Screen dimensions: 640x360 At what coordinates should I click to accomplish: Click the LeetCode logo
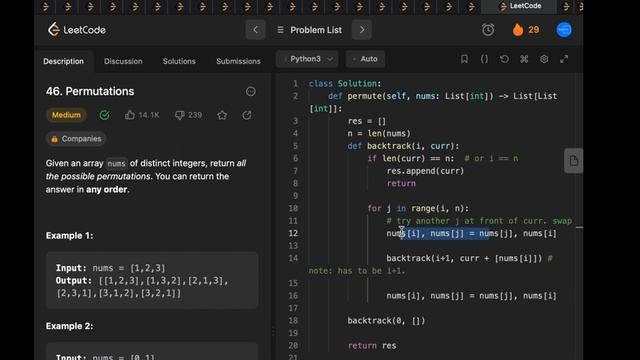pos(77,30)
